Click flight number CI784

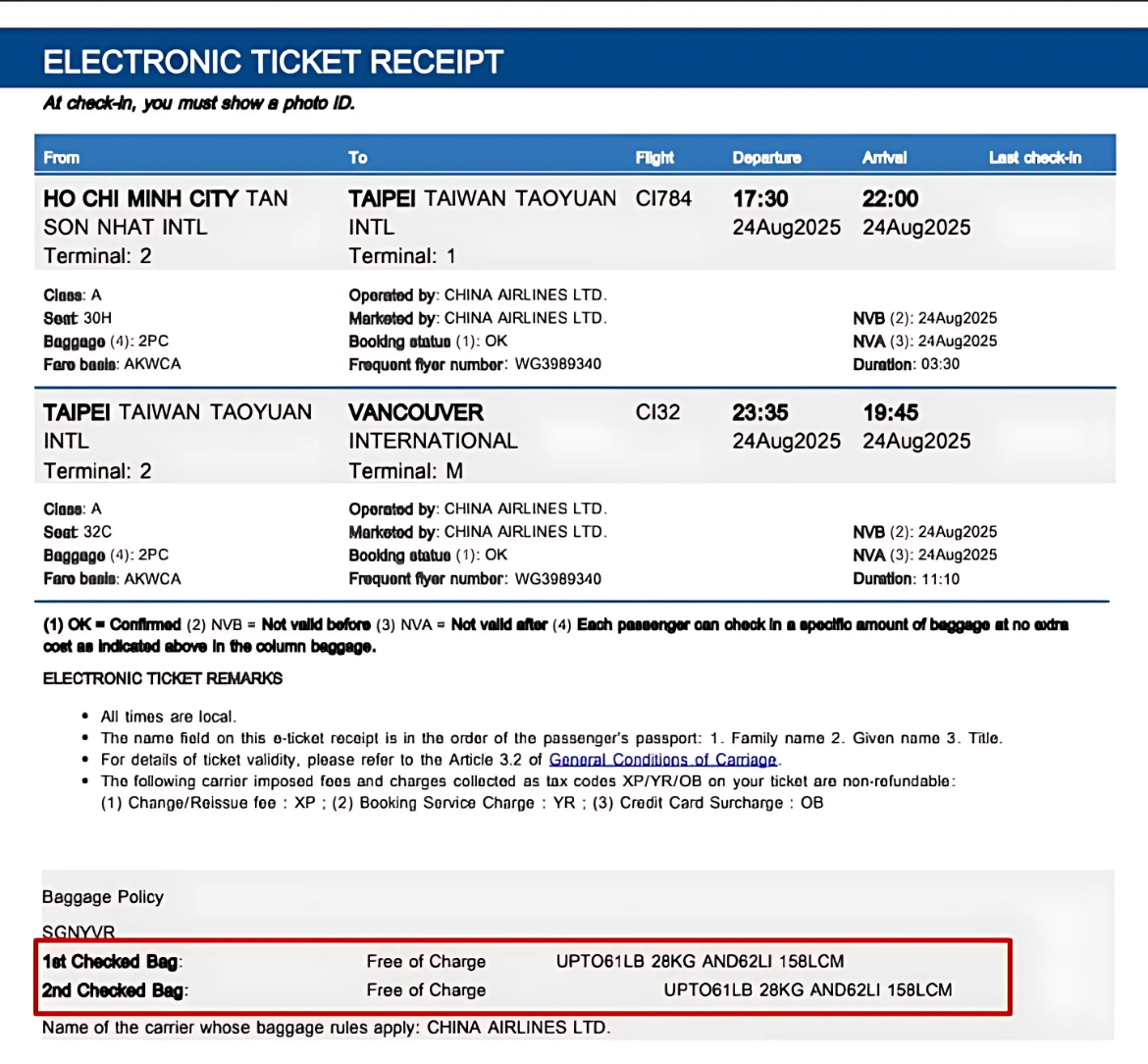point(663,198)
